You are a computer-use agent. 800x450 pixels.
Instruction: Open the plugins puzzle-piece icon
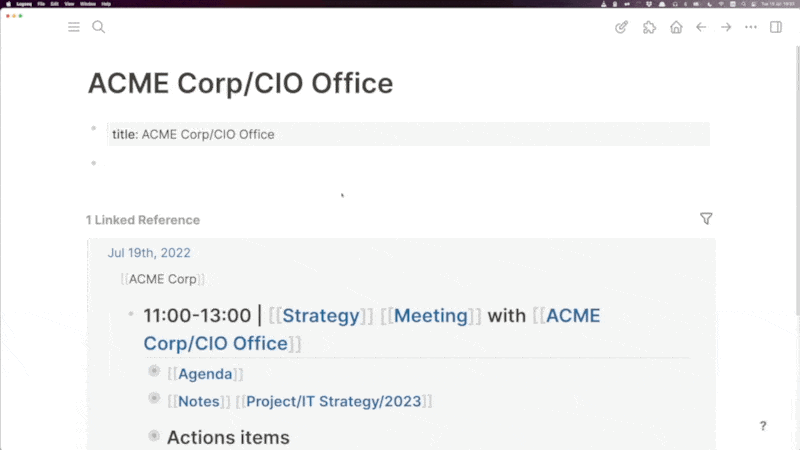tap(649, 27)
